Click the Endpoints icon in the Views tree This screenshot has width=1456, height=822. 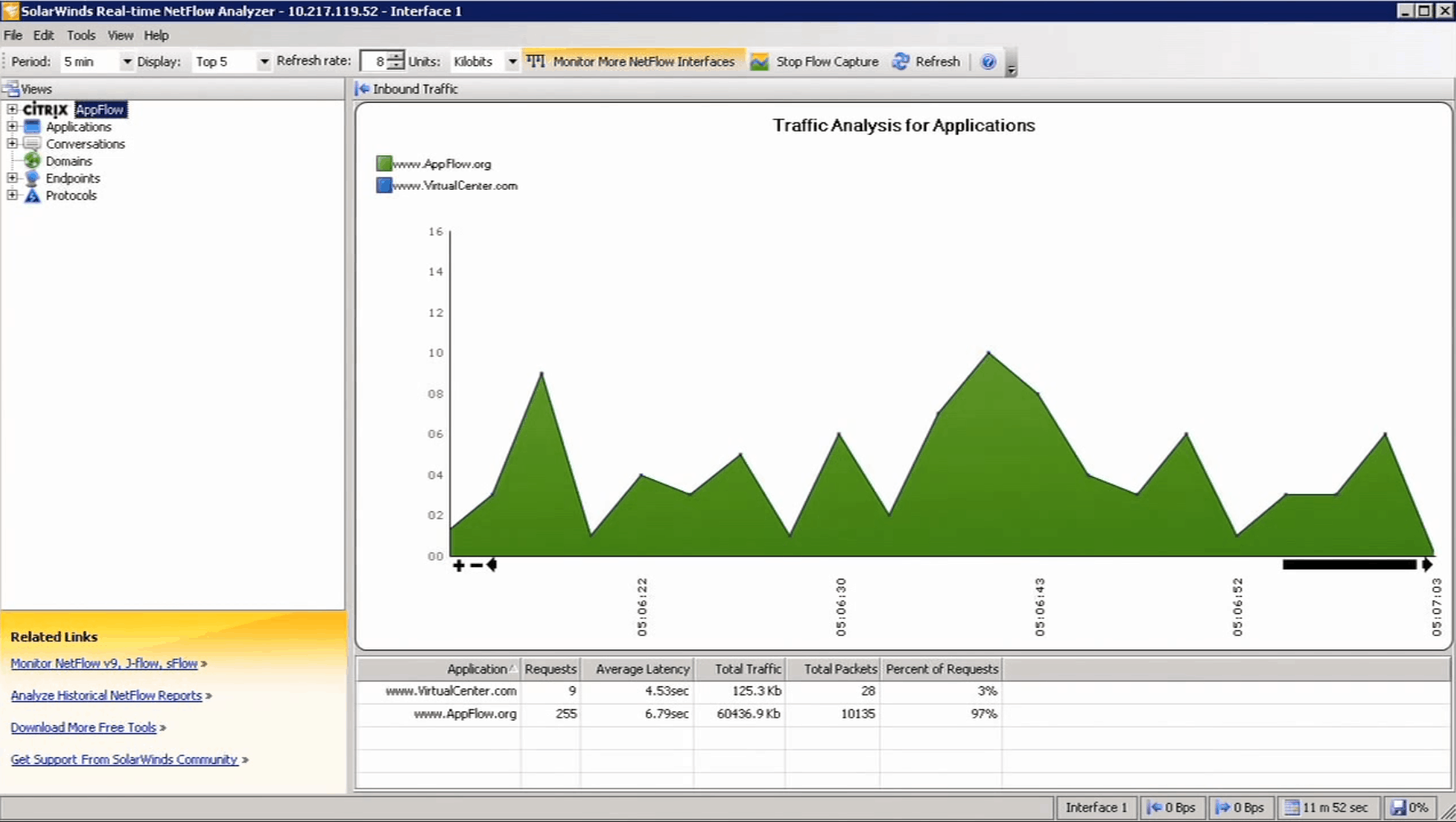(x=32, y=178)
